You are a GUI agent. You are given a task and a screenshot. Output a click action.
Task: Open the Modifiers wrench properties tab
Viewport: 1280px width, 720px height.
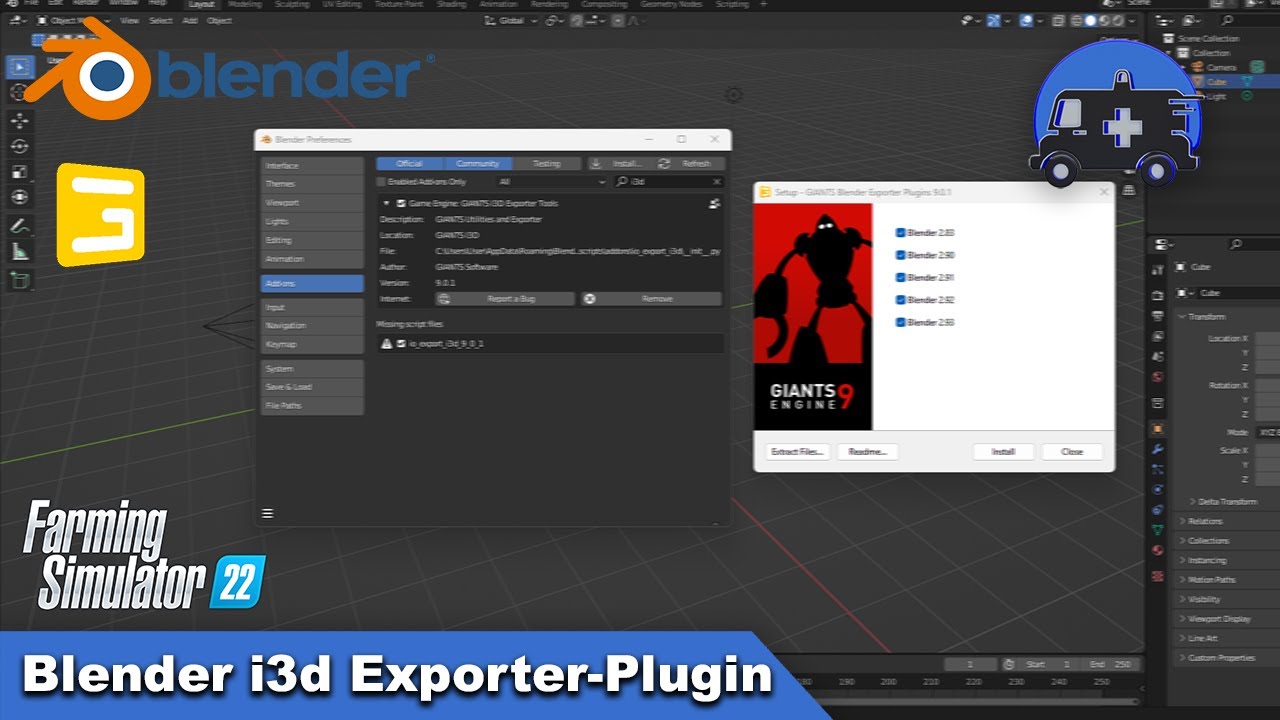coord(1158,449)
